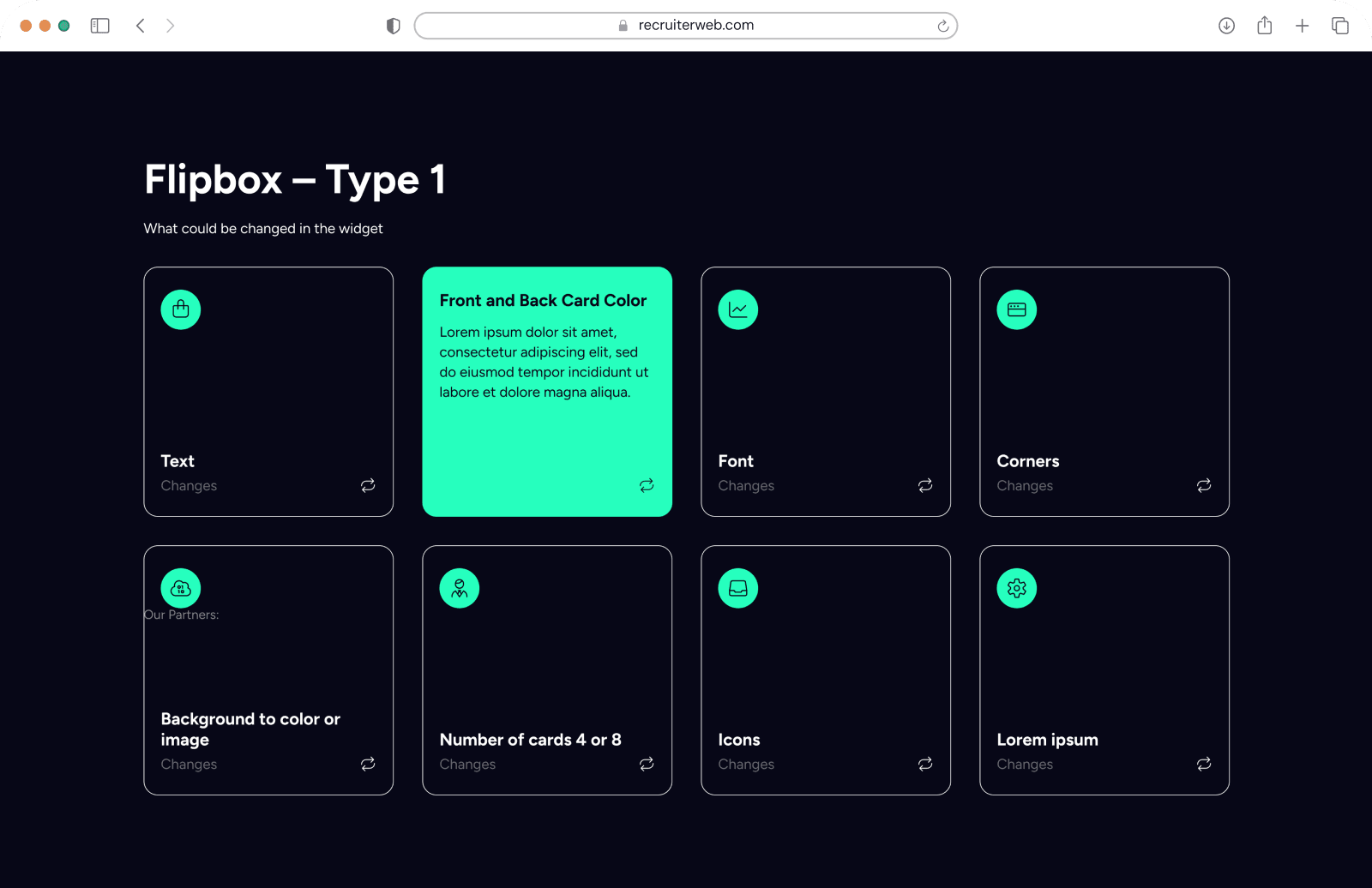Flip the Font card with rotate arrows

pos(925,485)
